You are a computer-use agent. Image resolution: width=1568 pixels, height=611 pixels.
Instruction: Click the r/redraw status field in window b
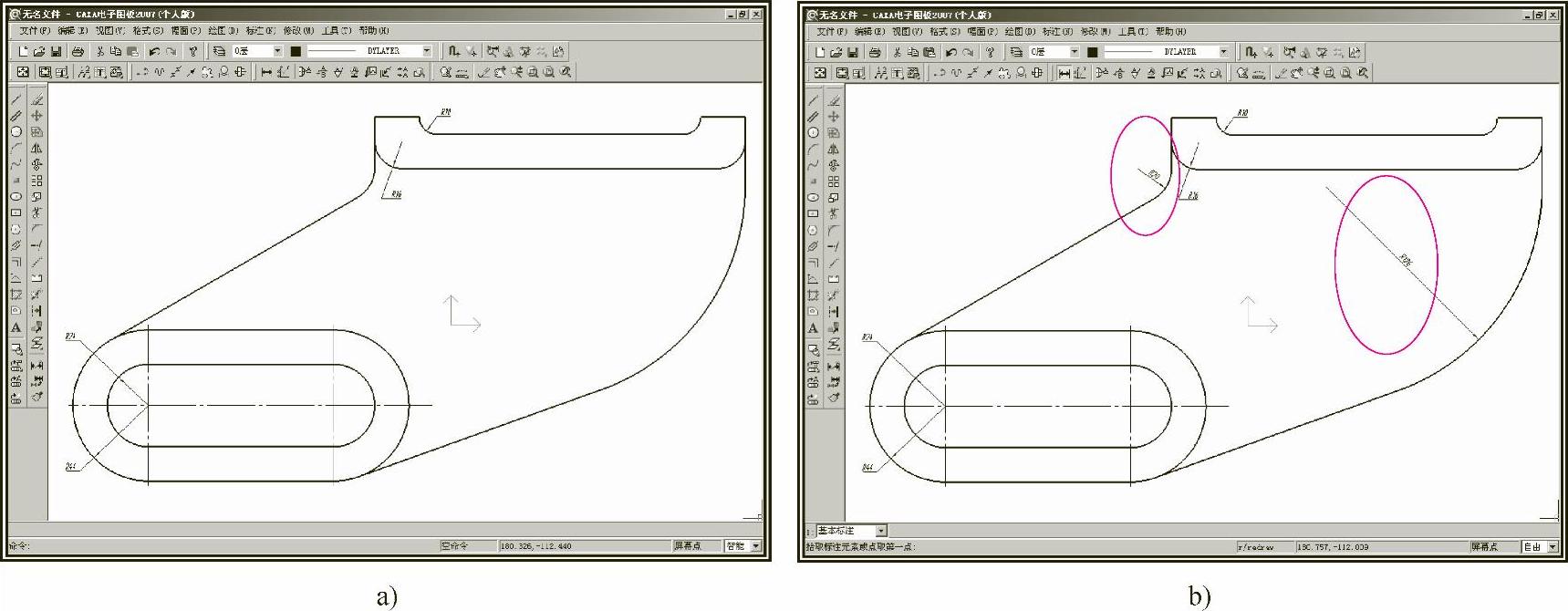pos(1265,547)
